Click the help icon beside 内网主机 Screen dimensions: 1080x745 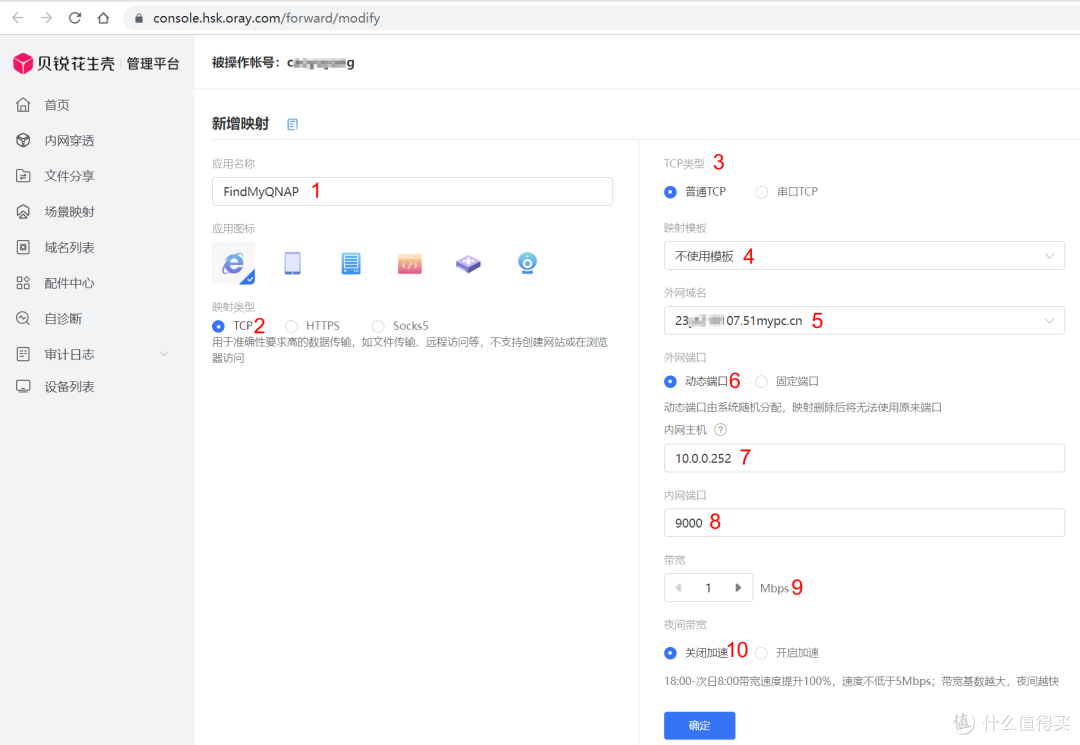(x=721, y=430)
